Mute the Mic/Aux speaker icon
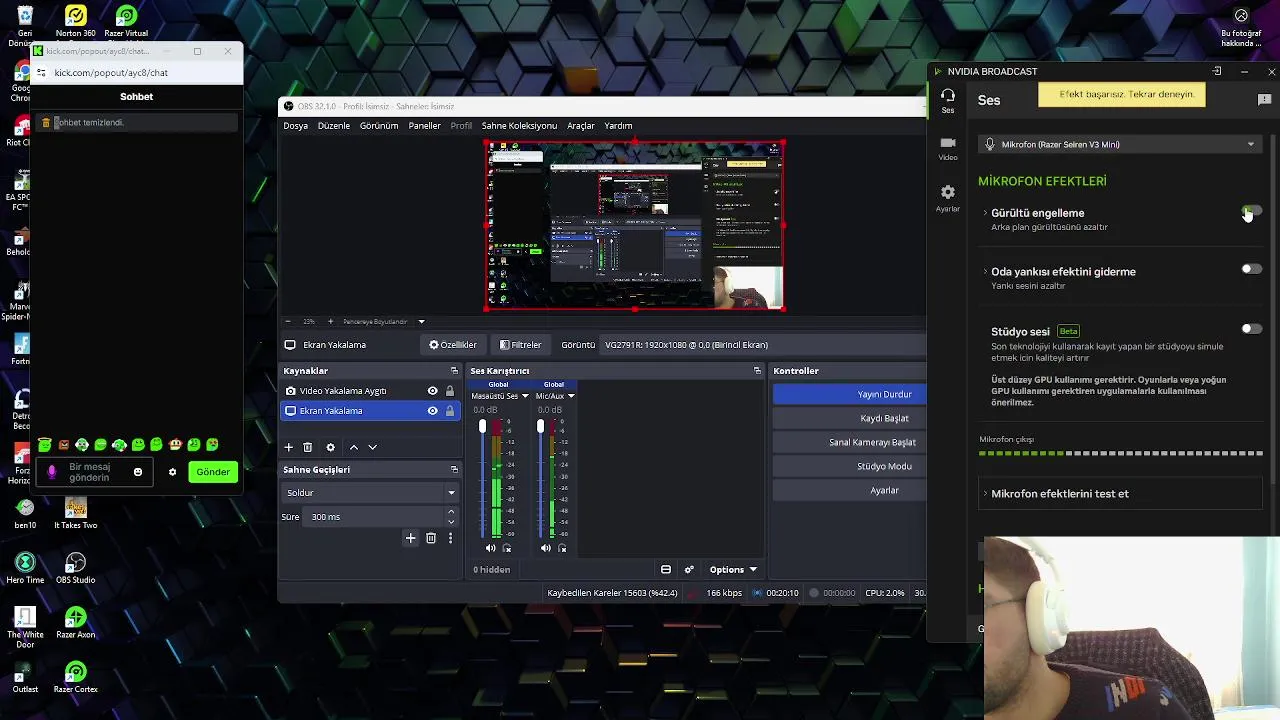1280x720 pixels. coord(545,548)
